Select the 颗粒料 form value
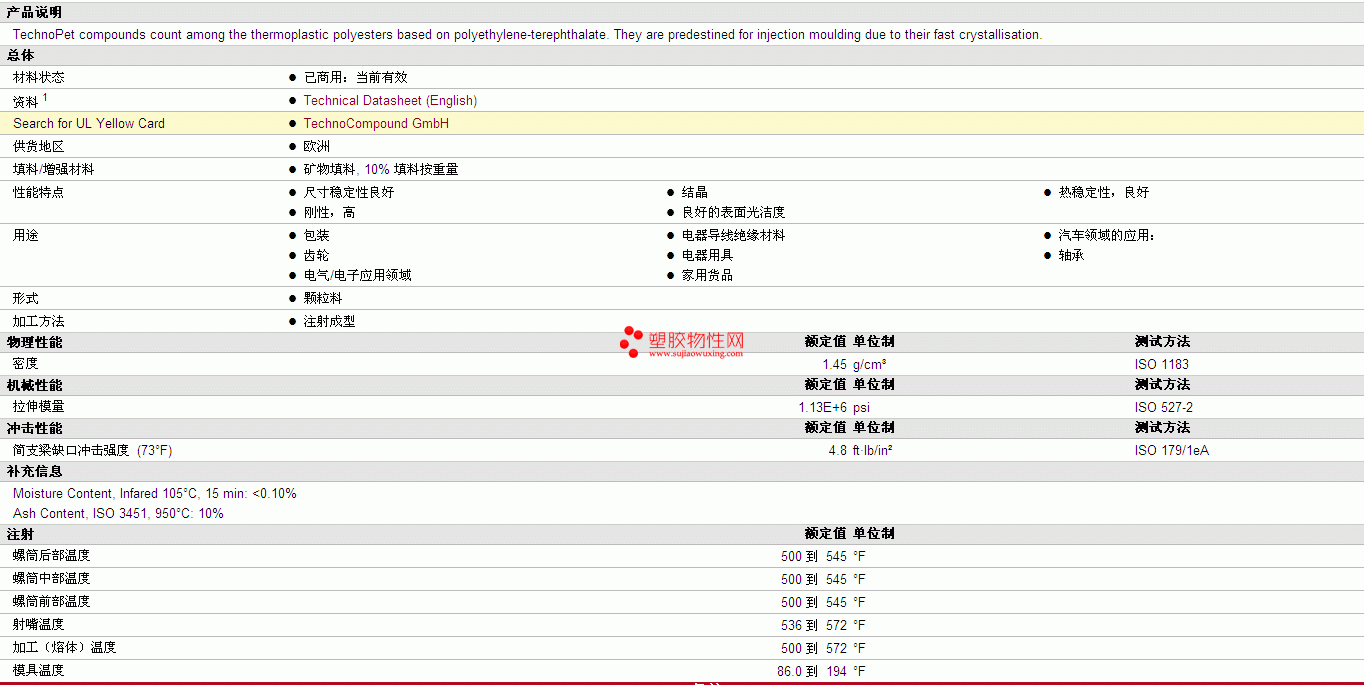The height and width of the screenshot is (685, 1364). pos(322,298)
